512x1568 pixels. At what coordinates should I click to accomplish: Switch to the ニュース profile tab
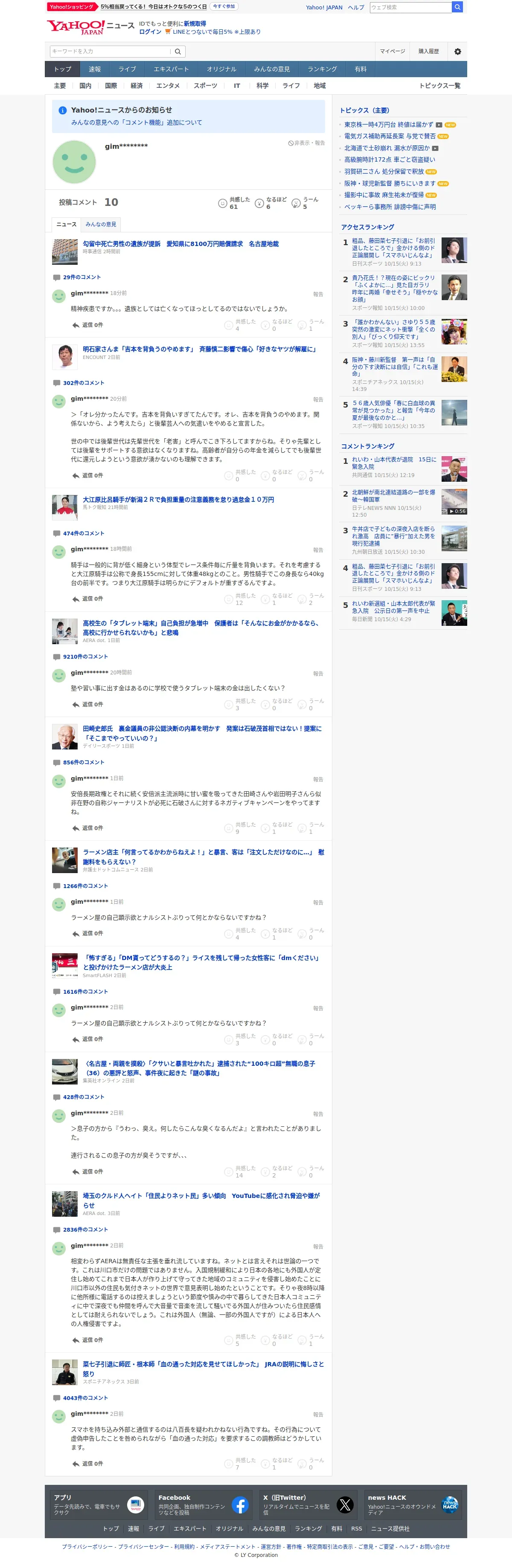pos(67,225)
